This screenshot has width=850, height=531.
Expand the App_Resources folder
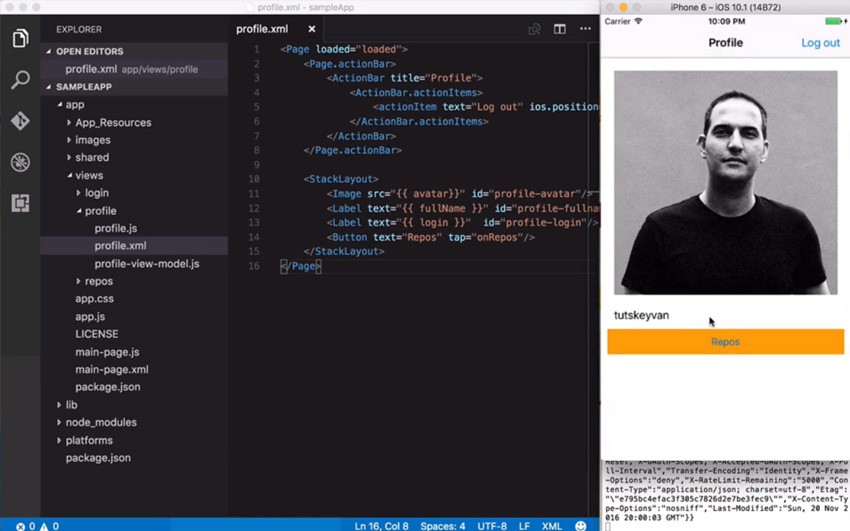(69, 122)
